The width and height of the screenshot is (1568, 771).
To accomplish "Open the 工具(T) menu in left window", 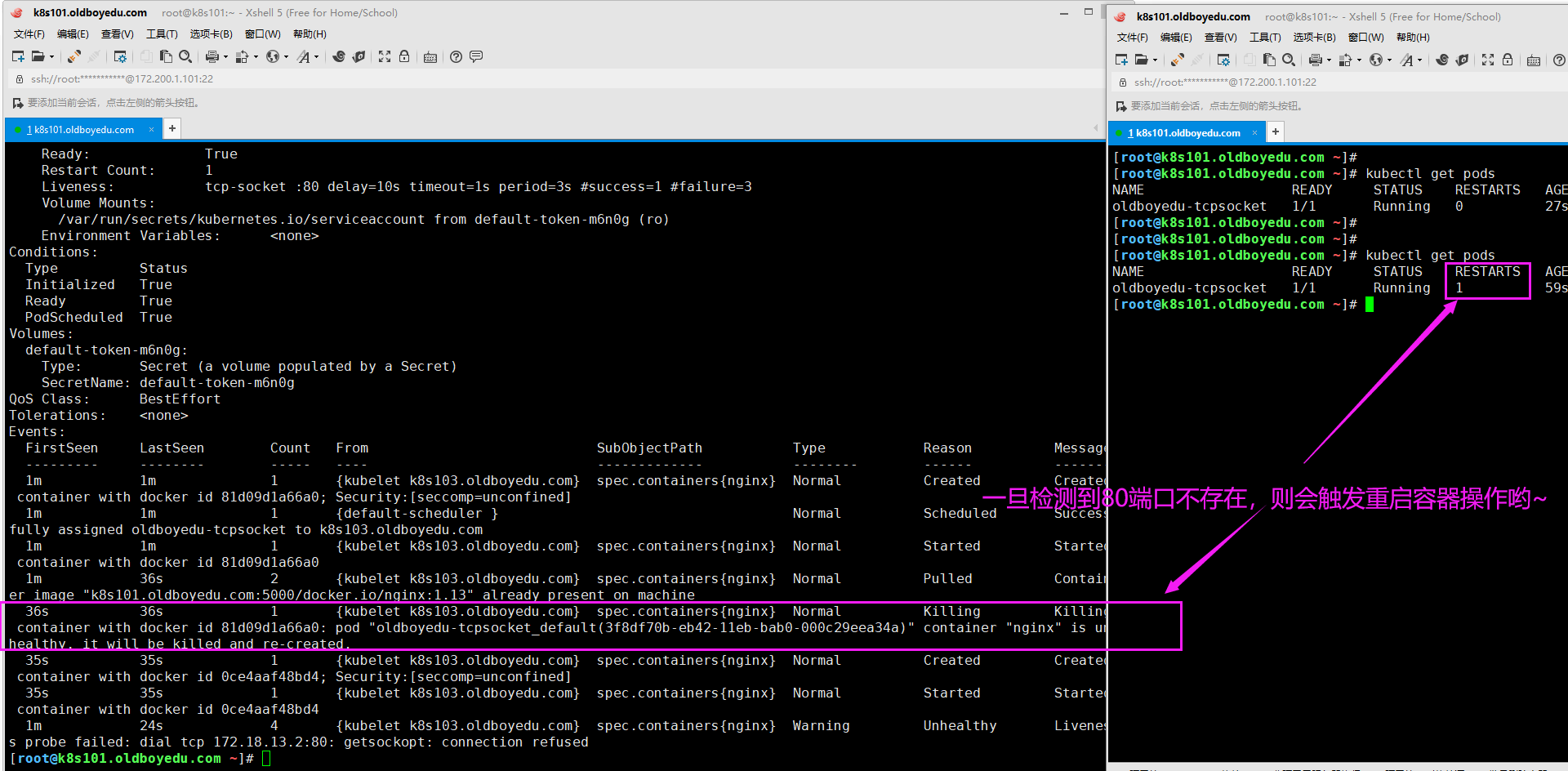I will (162, 34).
